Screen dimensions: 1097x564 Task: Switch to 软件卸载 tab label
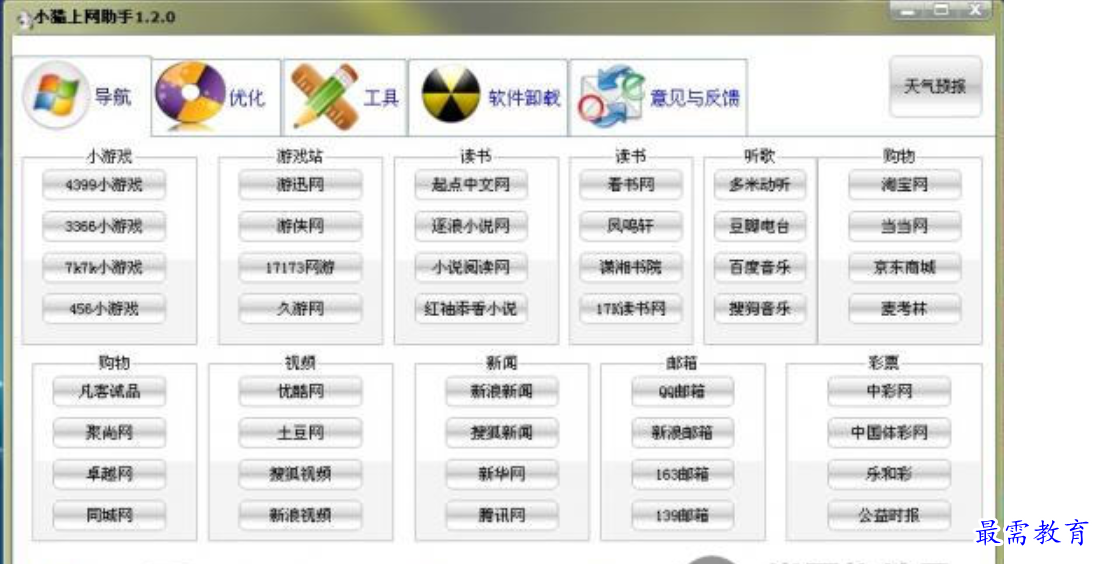click(x=524, y=97)
